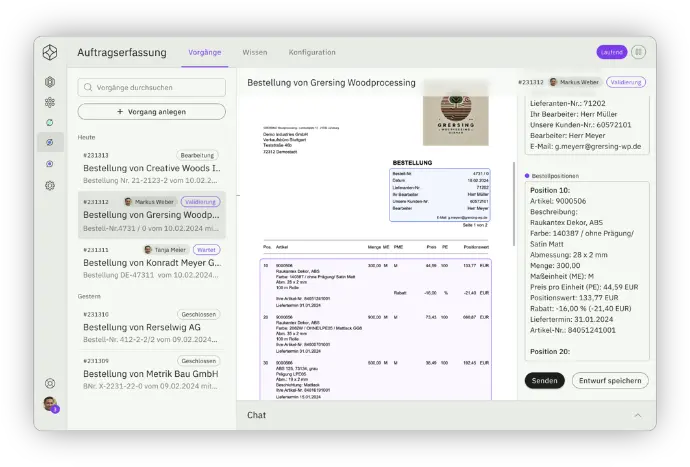Click the Gresing company logo in document
Viewport: 690px width, 467px height.
coord(455,117)
